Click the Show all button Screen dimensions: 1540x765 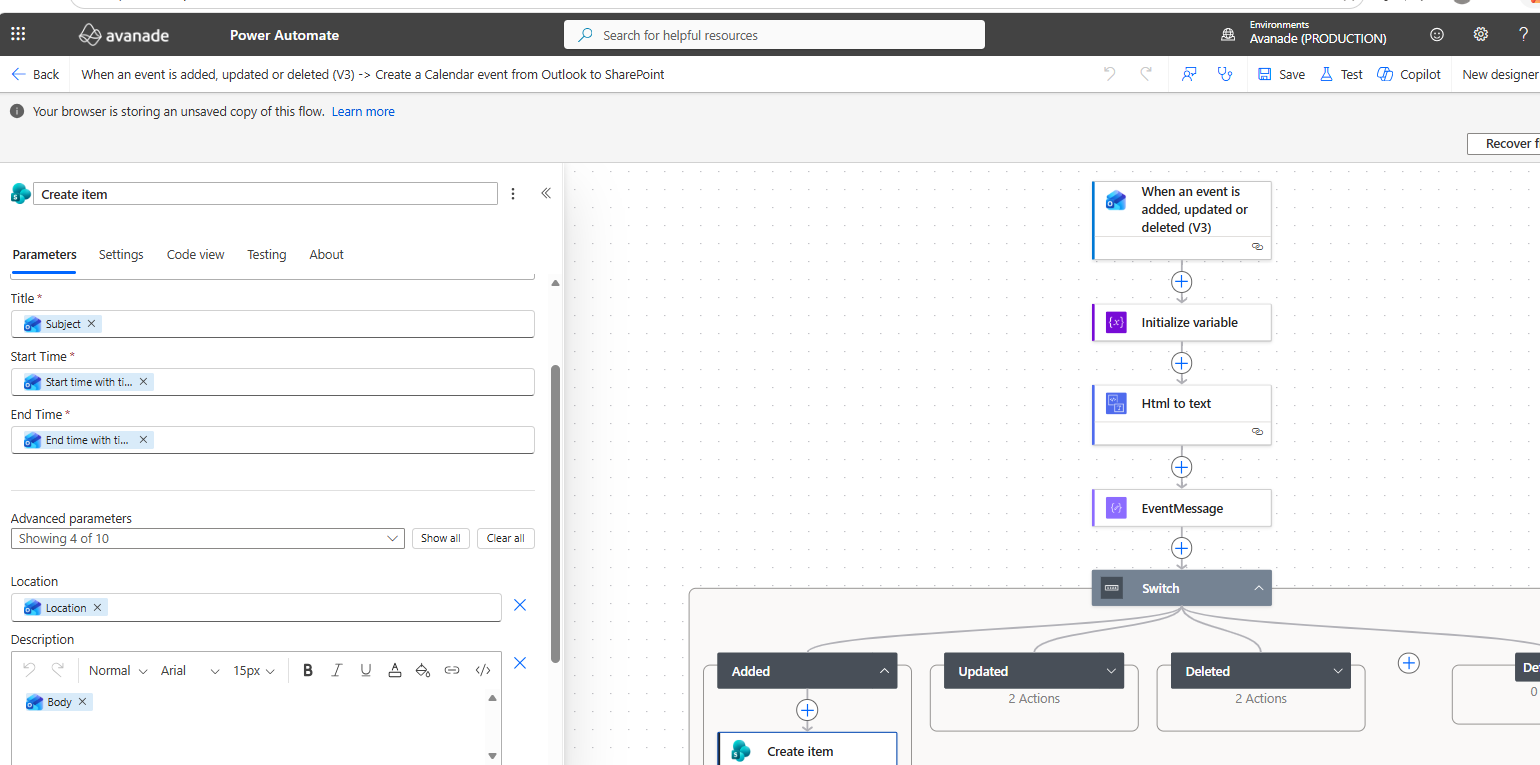coord(441,538)
